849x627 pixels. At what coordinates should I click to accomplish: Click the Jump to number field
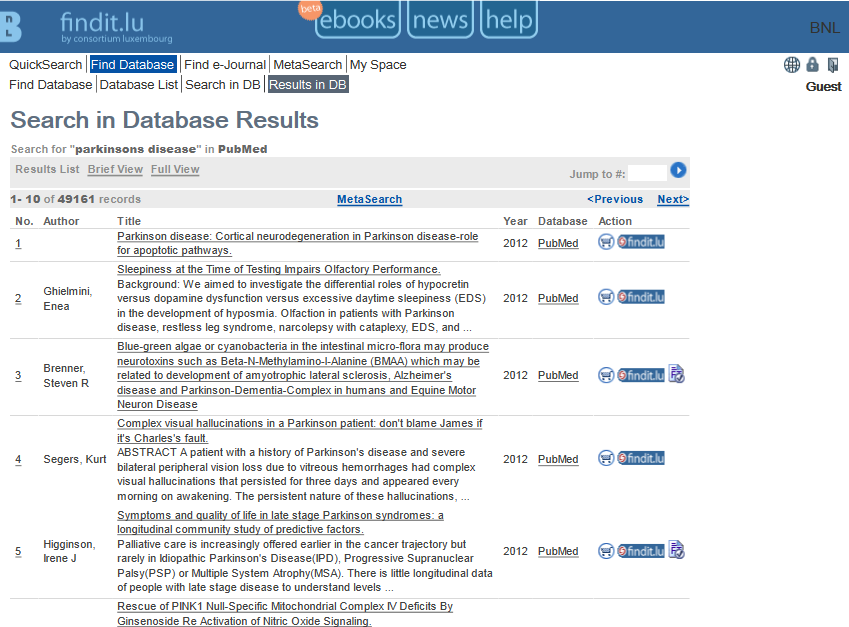pos(647,173)
